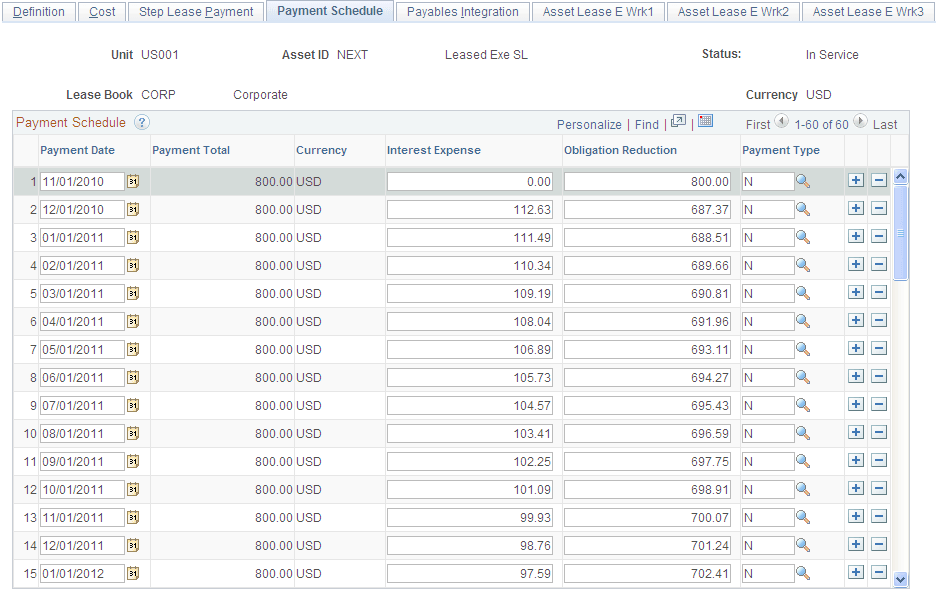
Task: Click the Find link above the grid
Action: [x=646, y=125]
